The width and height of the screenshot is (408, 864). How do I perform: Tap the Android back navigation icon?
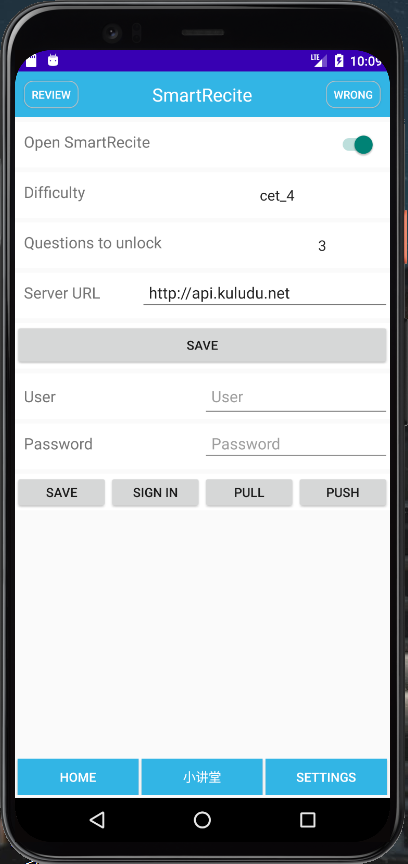(97, 820)
